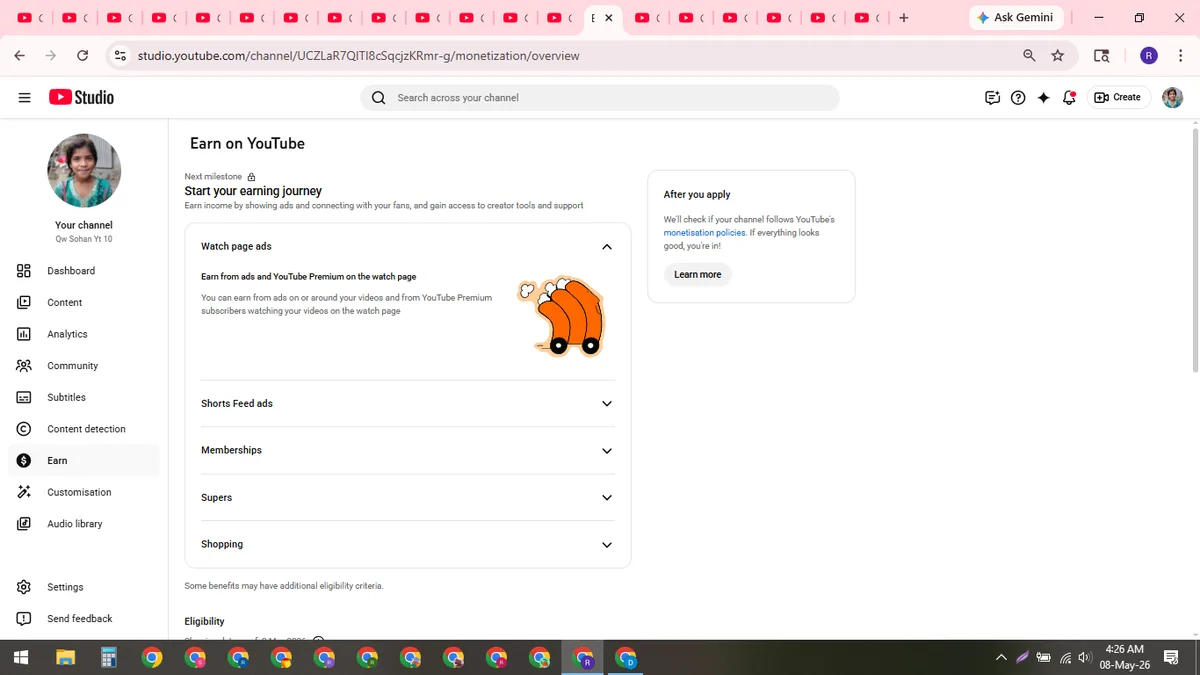
Task: Click the Learn more button
Action: pos(698,274)
